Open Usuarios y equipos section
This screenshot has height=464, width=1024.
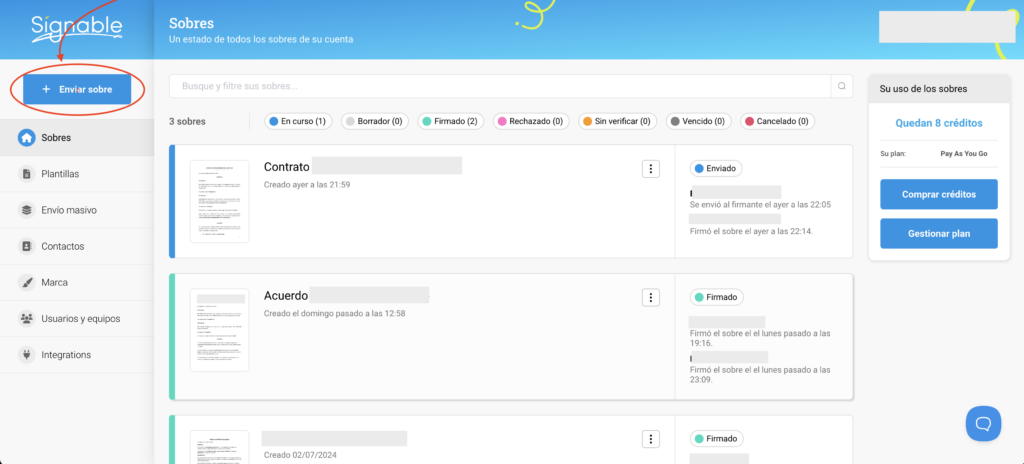tap(80, 319)
